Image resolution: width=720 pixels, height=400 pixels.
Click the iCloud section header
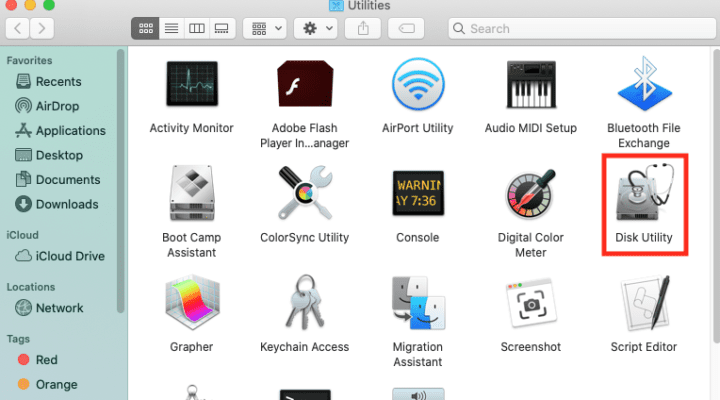coord(22,235)
